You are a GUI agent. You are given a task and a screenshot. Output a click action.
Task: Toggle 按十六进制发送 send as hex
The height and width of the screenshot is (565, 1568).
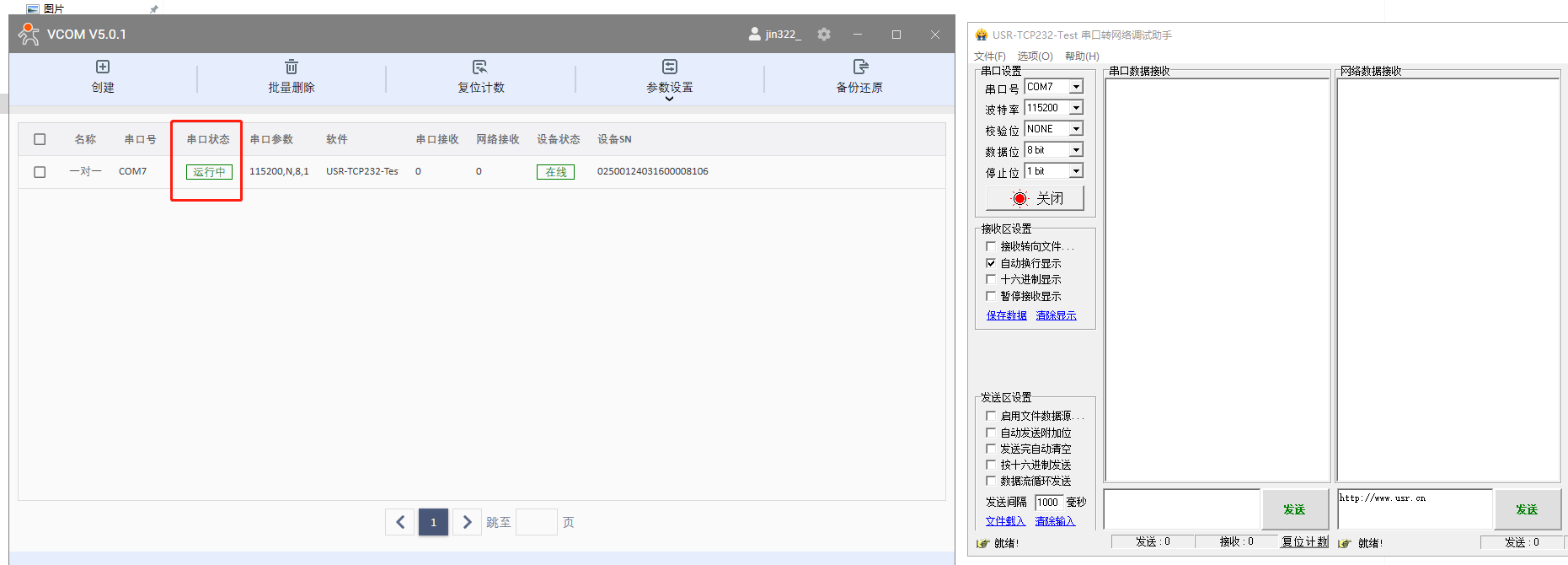991,465
